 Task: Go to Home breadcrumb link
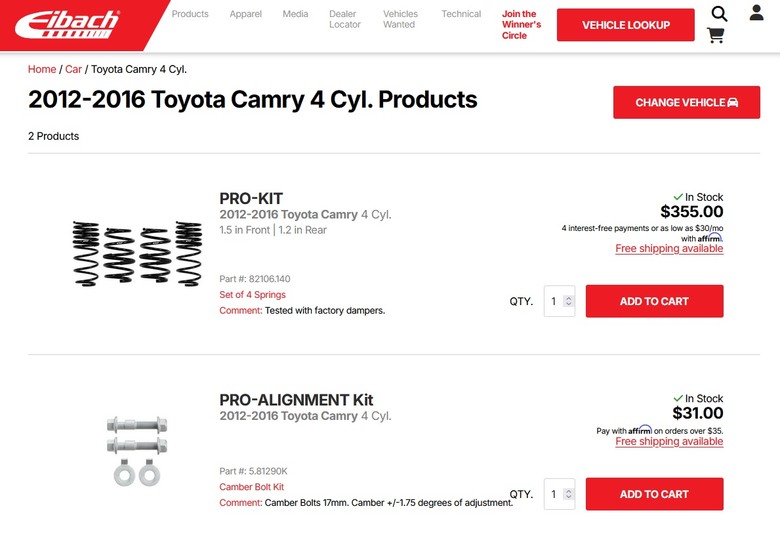pyautogui.click(x=42, y=69)
